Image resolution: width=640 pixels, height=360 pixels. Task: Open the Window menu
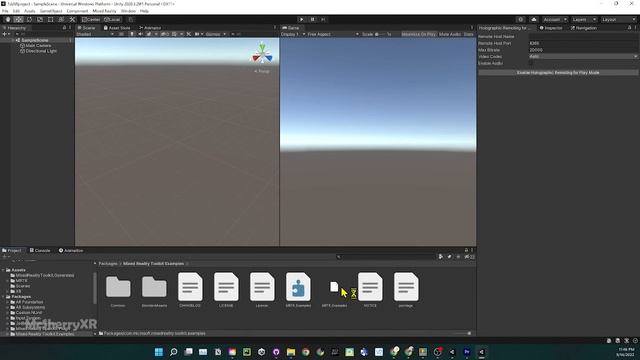[x=128, y=11]
